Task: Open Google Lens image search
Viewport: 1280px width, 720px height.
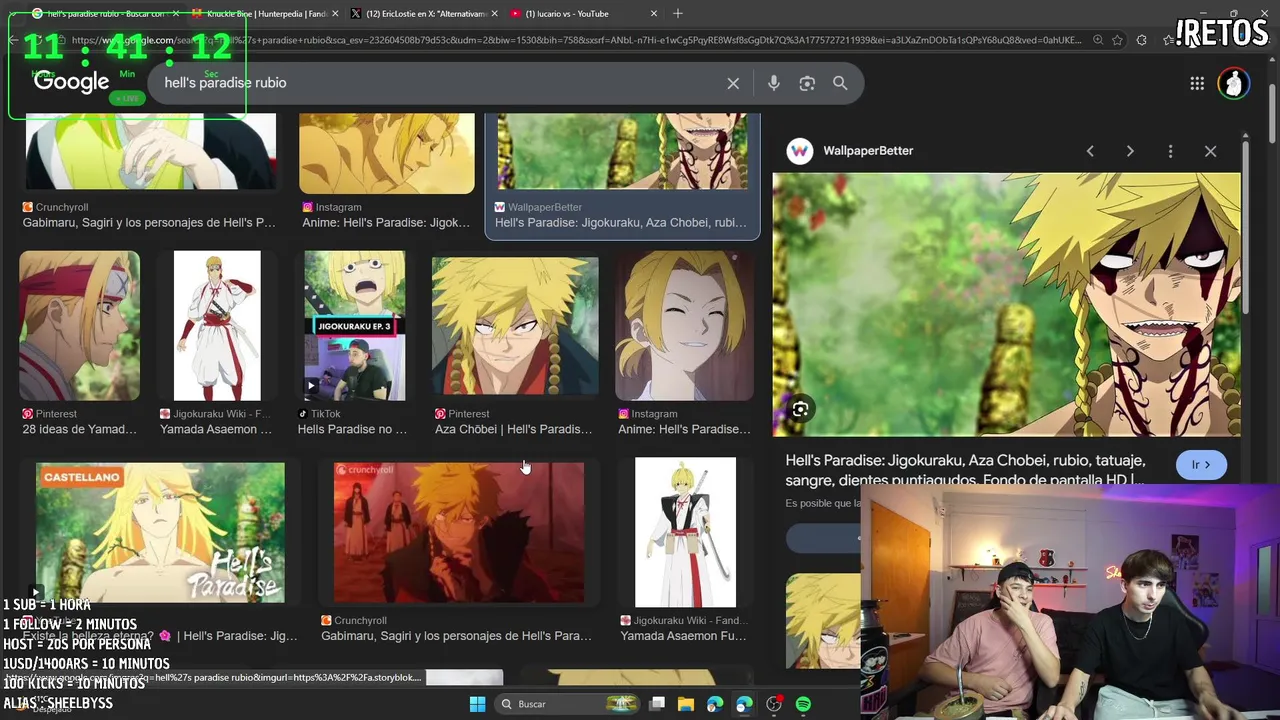Action: (x=807, y=83)
